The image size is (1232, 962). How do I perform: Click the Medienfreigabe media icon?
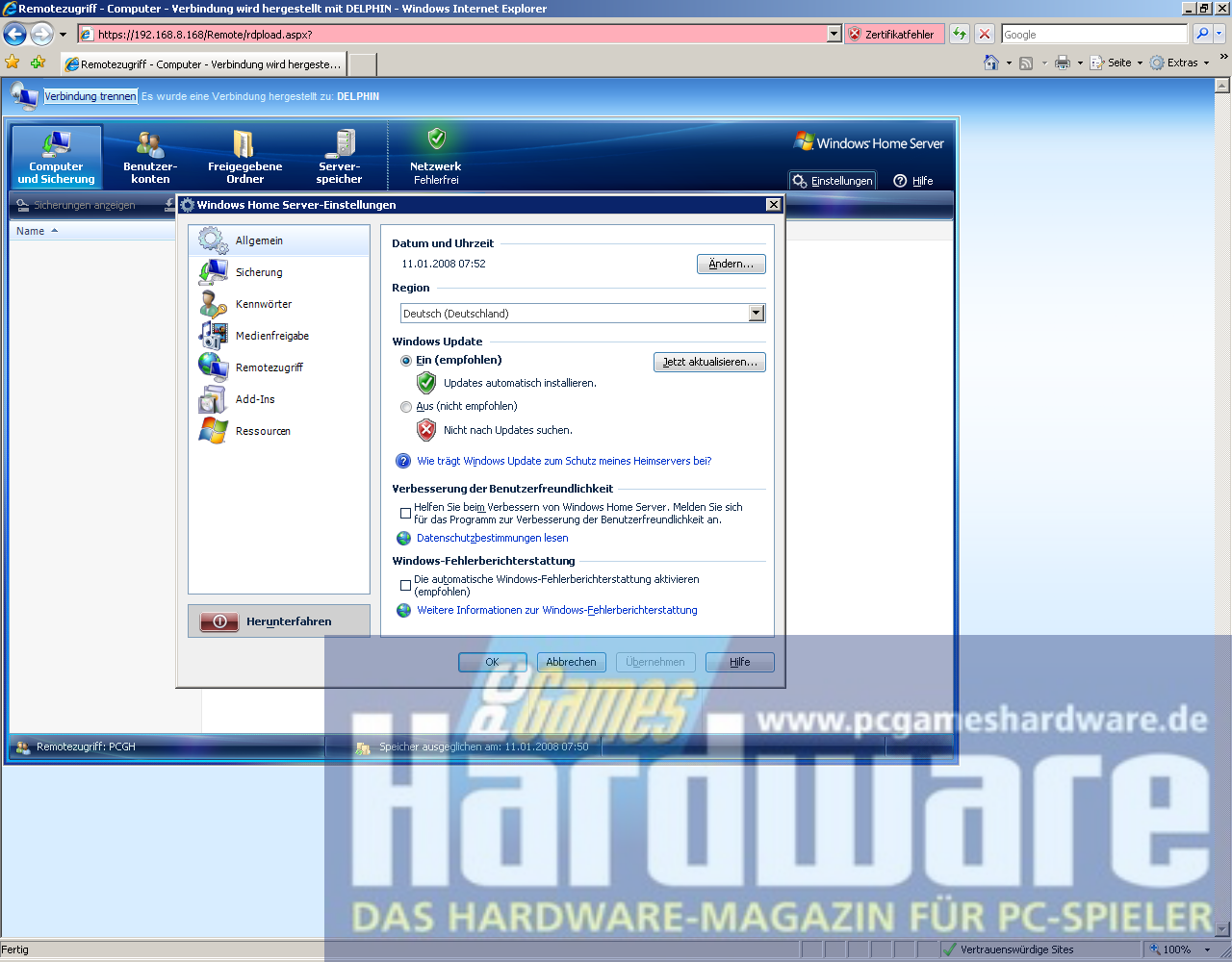(214, 336)
